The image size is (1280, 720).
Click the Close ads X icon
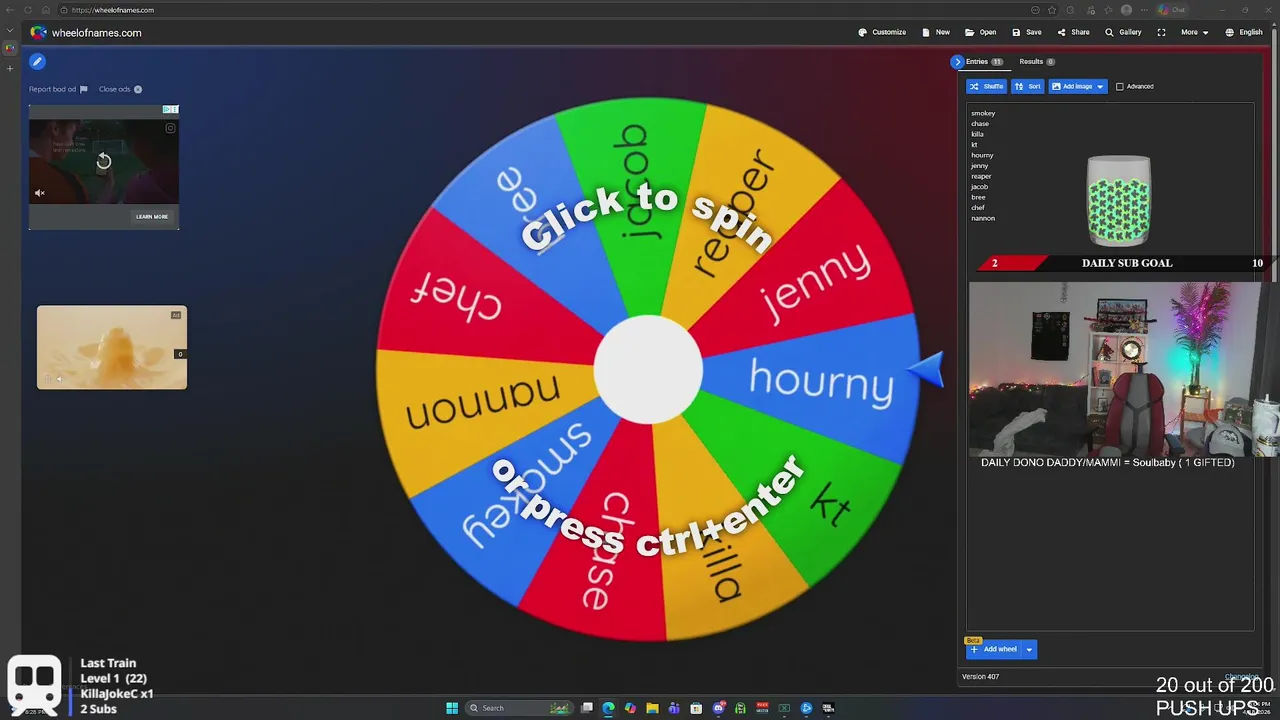138,89
